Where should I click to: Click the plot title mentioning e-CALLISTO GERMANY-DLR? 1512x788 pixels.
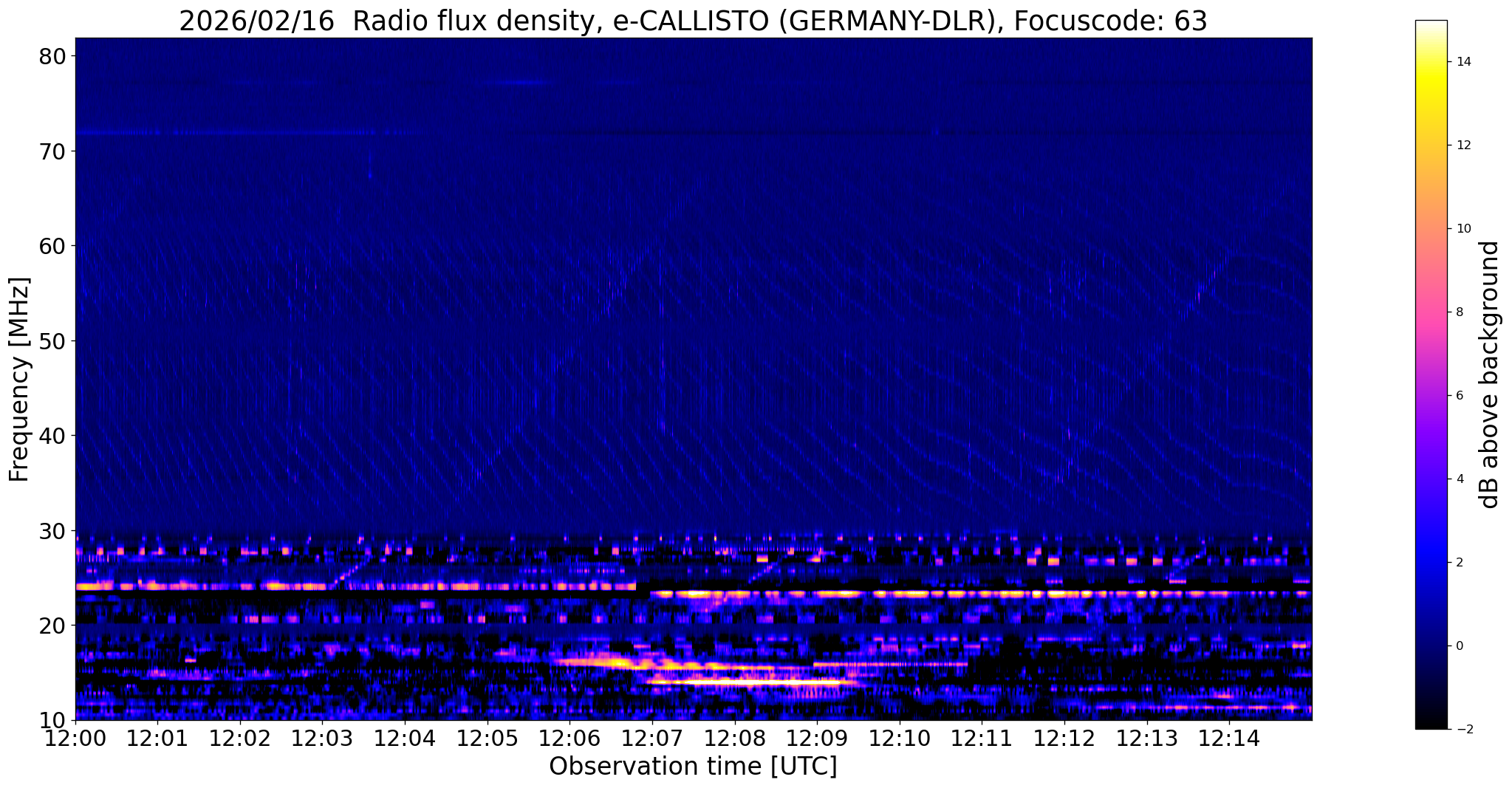tap(693, 21)
